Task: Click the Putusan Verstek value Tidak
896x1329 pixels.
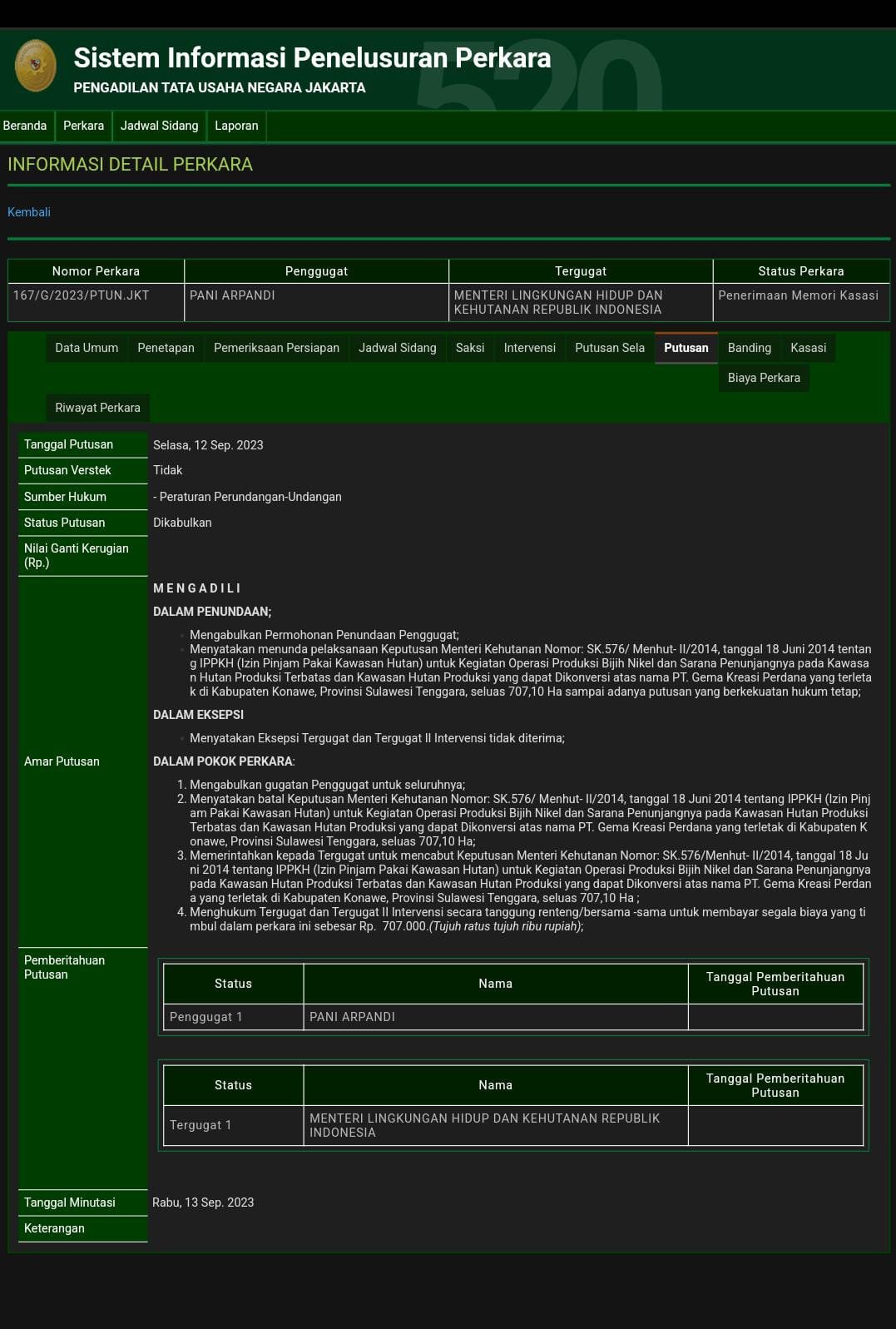Action: point(167,470)
